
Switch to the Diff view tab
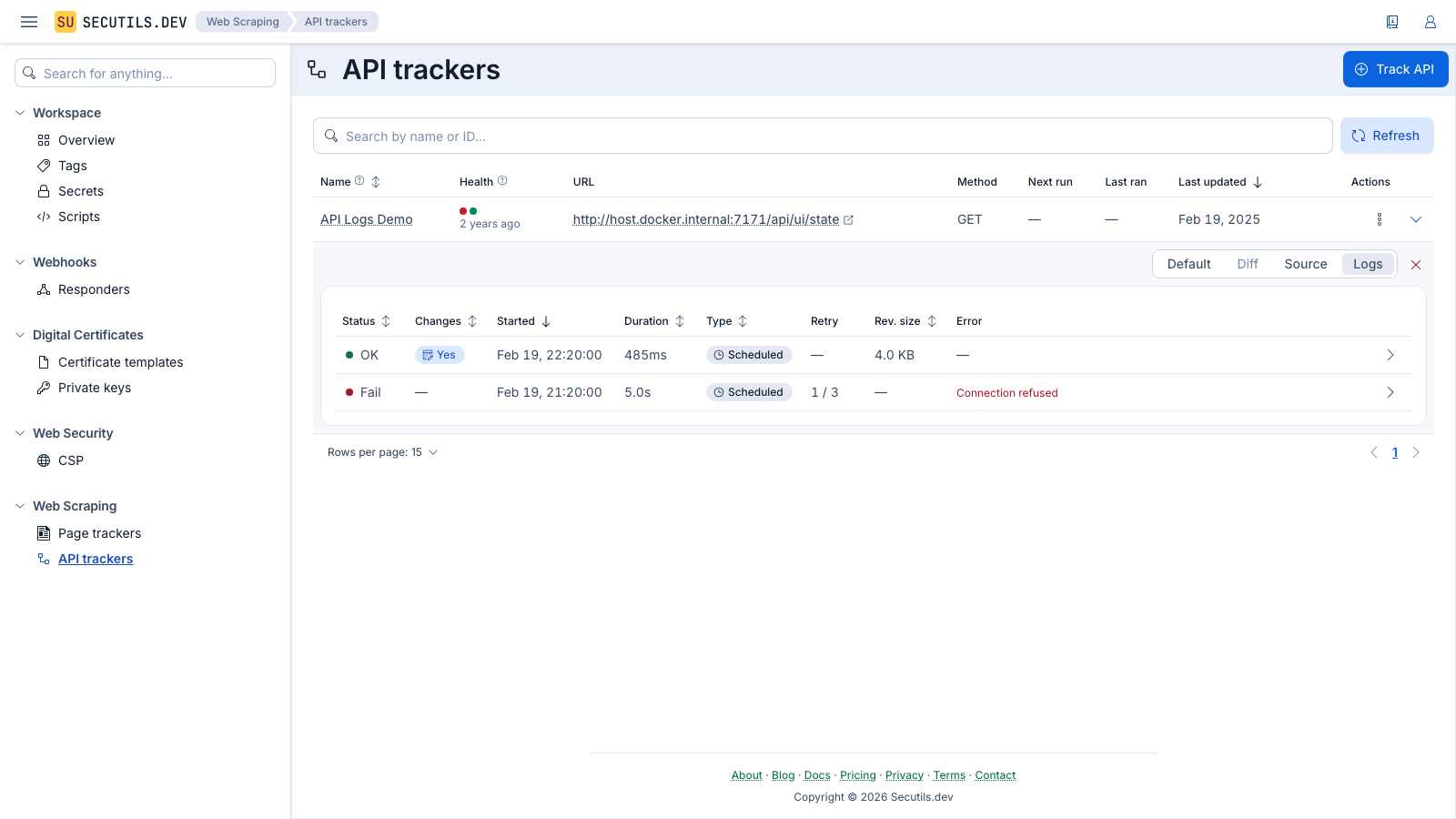point(1248,264)
